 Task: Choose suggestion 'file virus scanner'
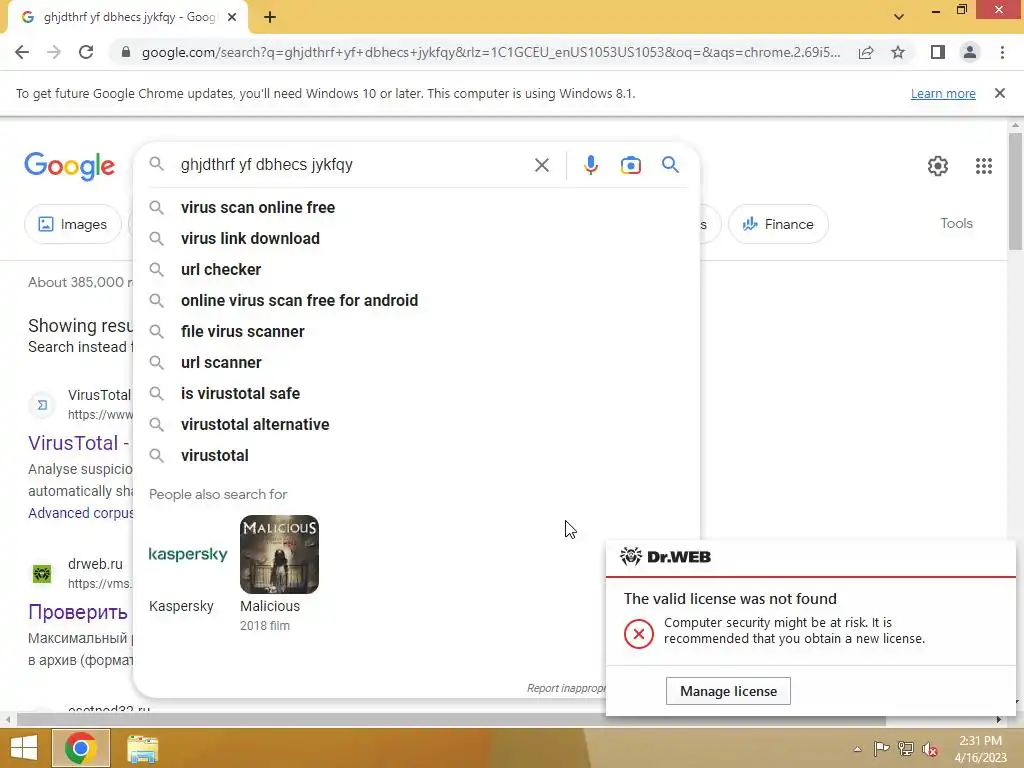point(416,332)
